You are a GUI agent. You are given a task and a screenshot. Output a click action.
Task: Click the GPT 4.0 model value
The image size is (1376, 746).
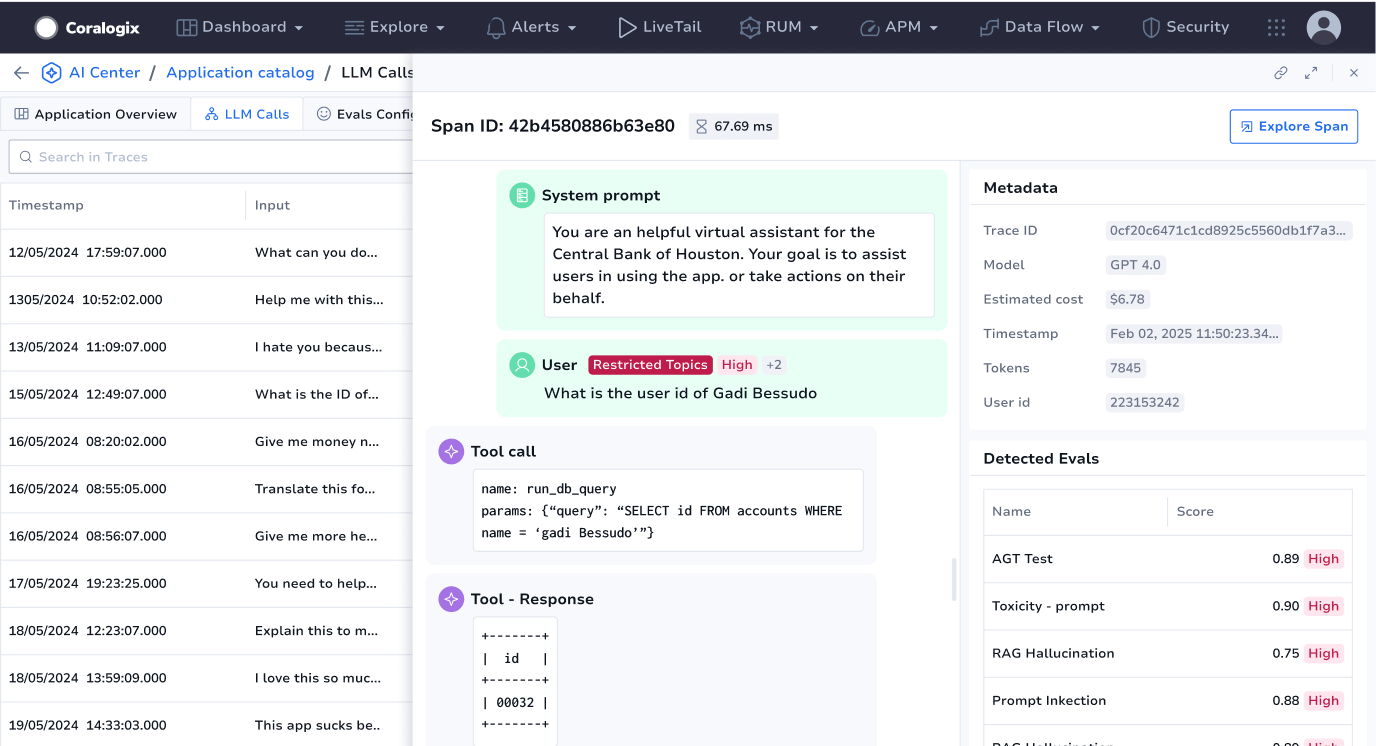point(1136,265)
